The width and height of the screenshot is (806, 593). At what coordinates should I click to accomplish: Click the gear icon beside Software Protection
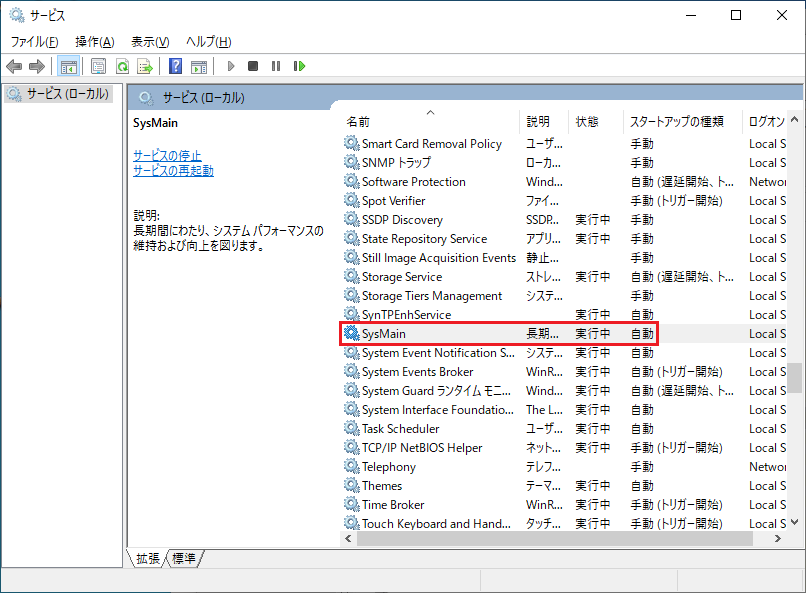(352, 181)
